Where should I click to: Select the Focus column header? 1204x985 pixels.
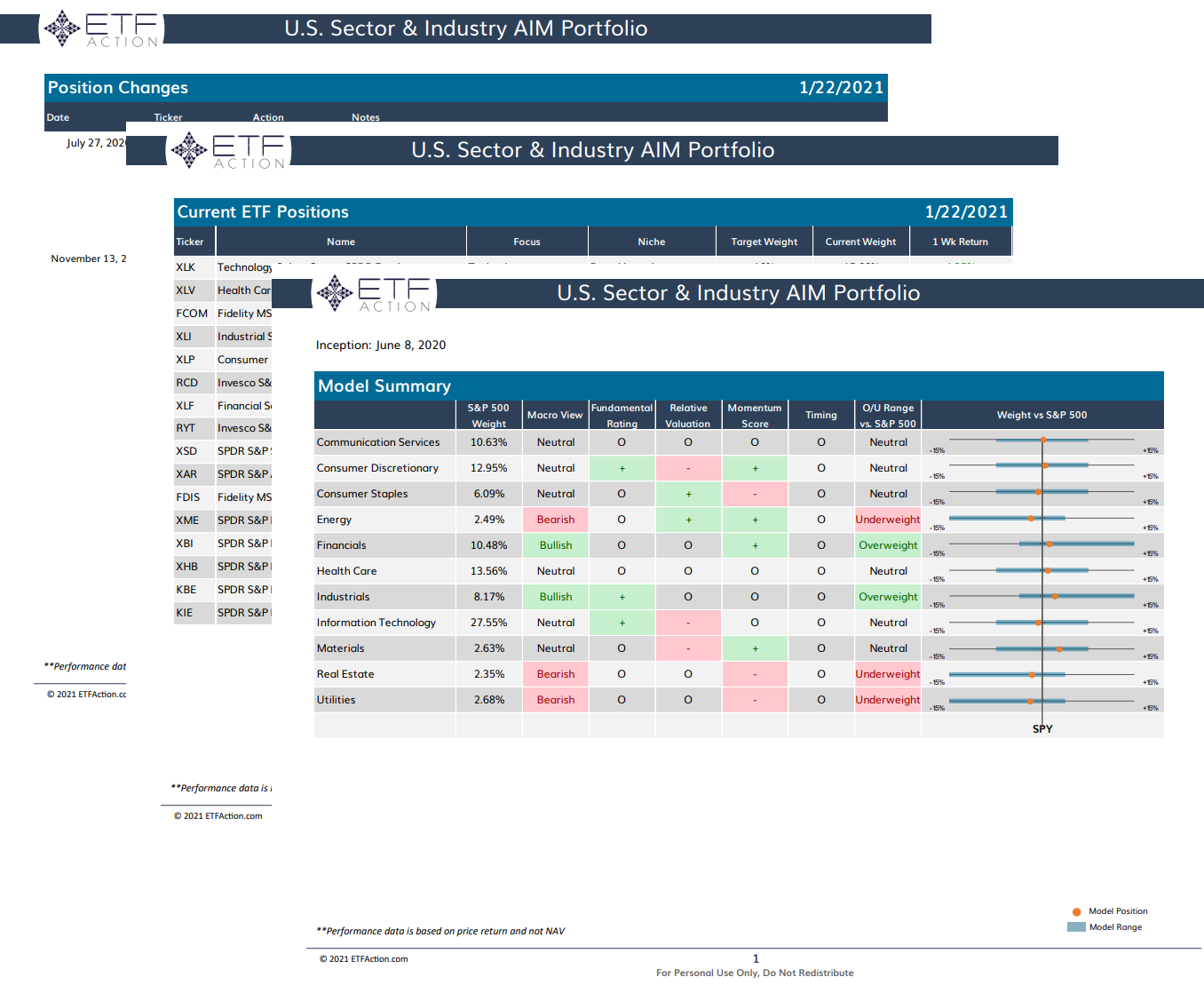[x=527, y=242]
